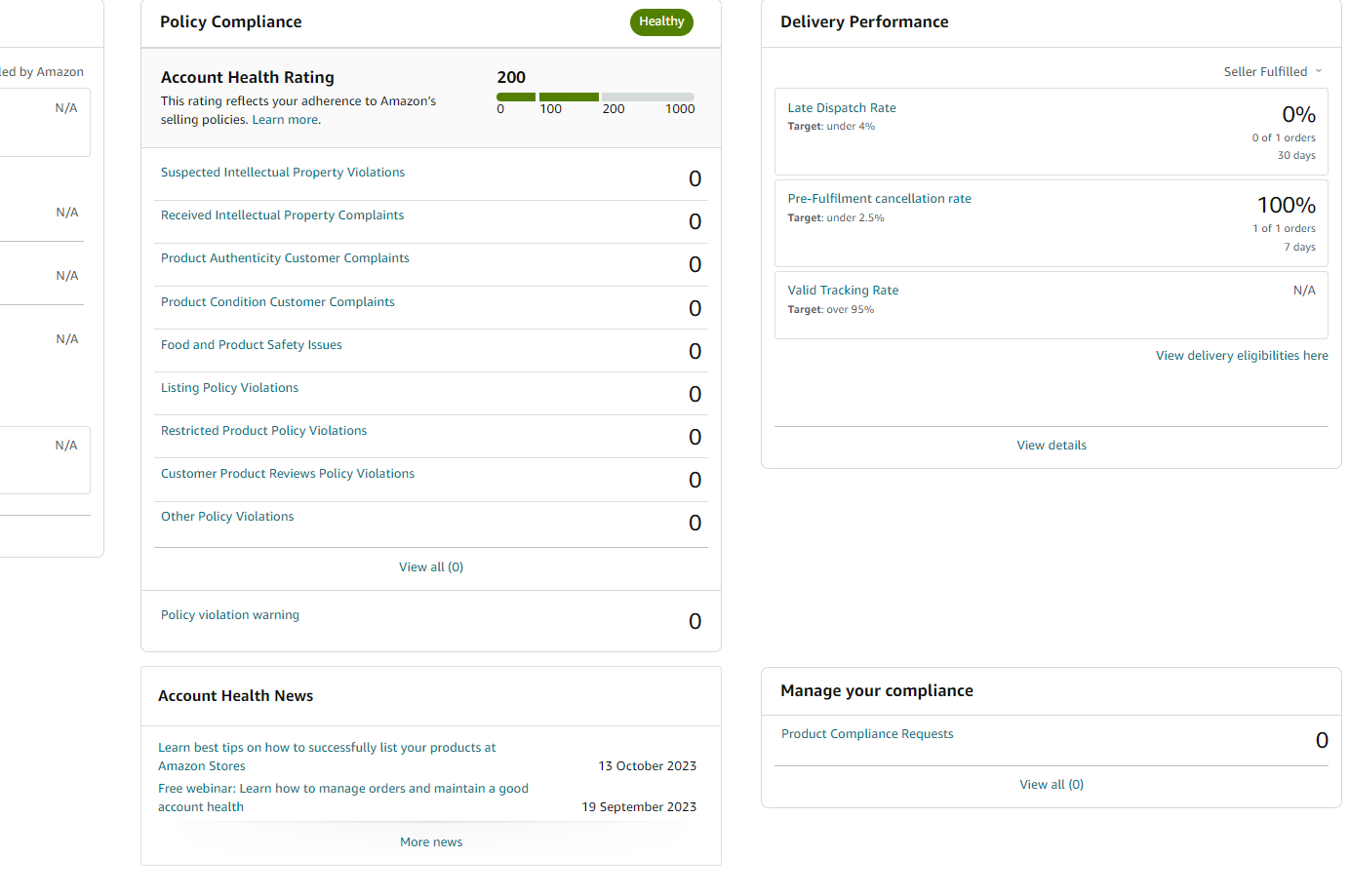Click the Manage your compliance heading

click(x=877, y=690)
